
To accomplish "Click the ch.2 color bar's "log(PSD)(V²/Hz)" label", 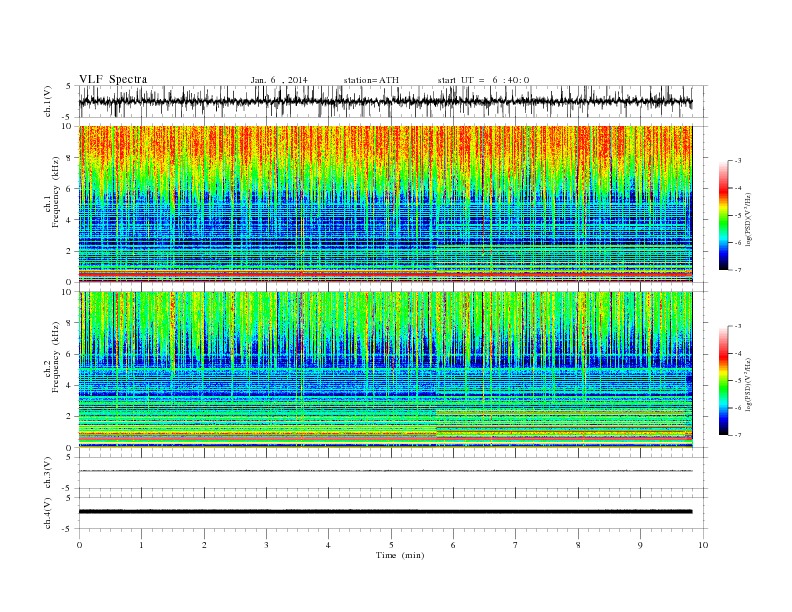I will point(748,384).
